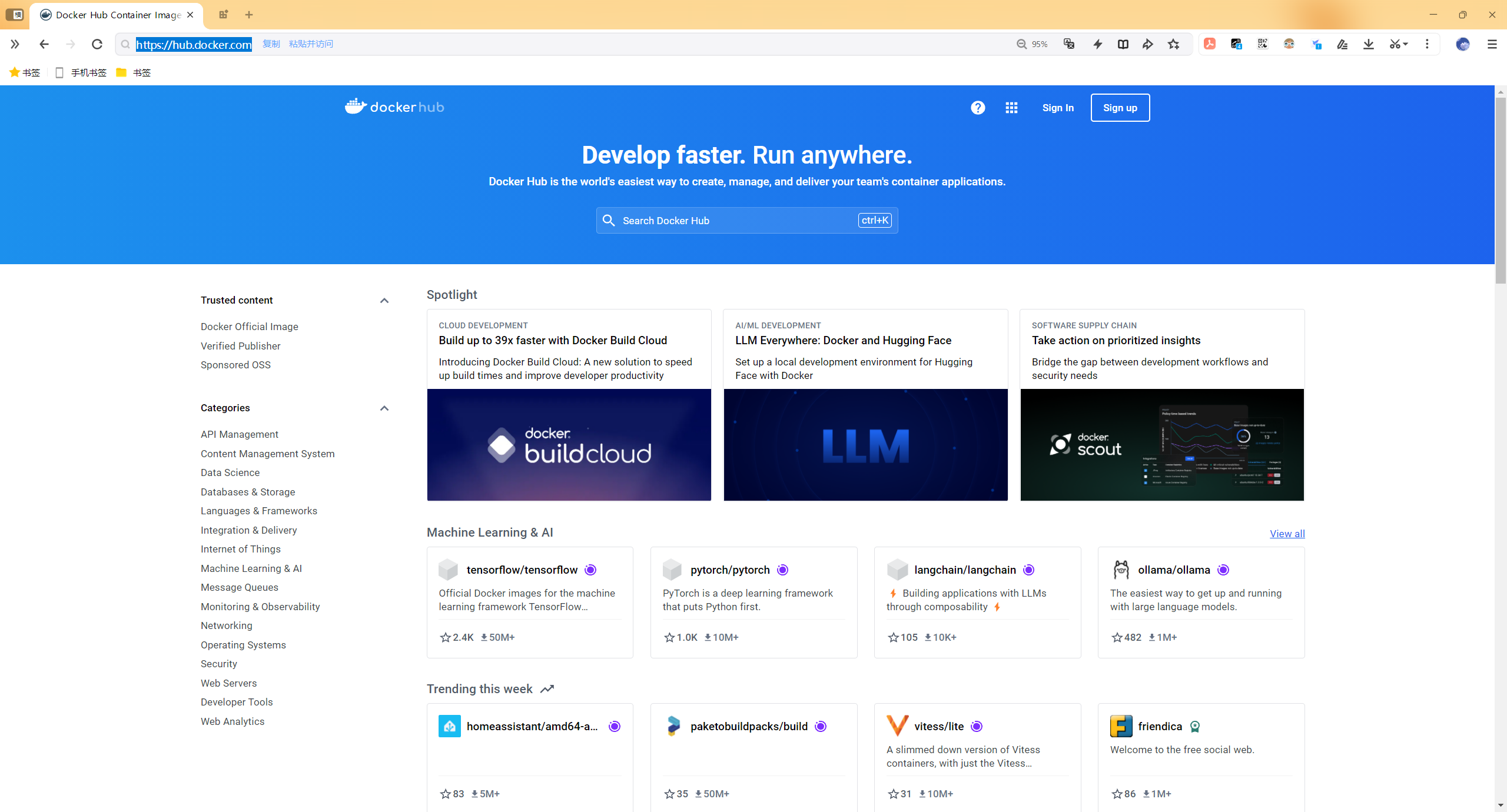Open the LLM spotlight image
Screen dimensions: 1507x812
[x=865, y=445]
